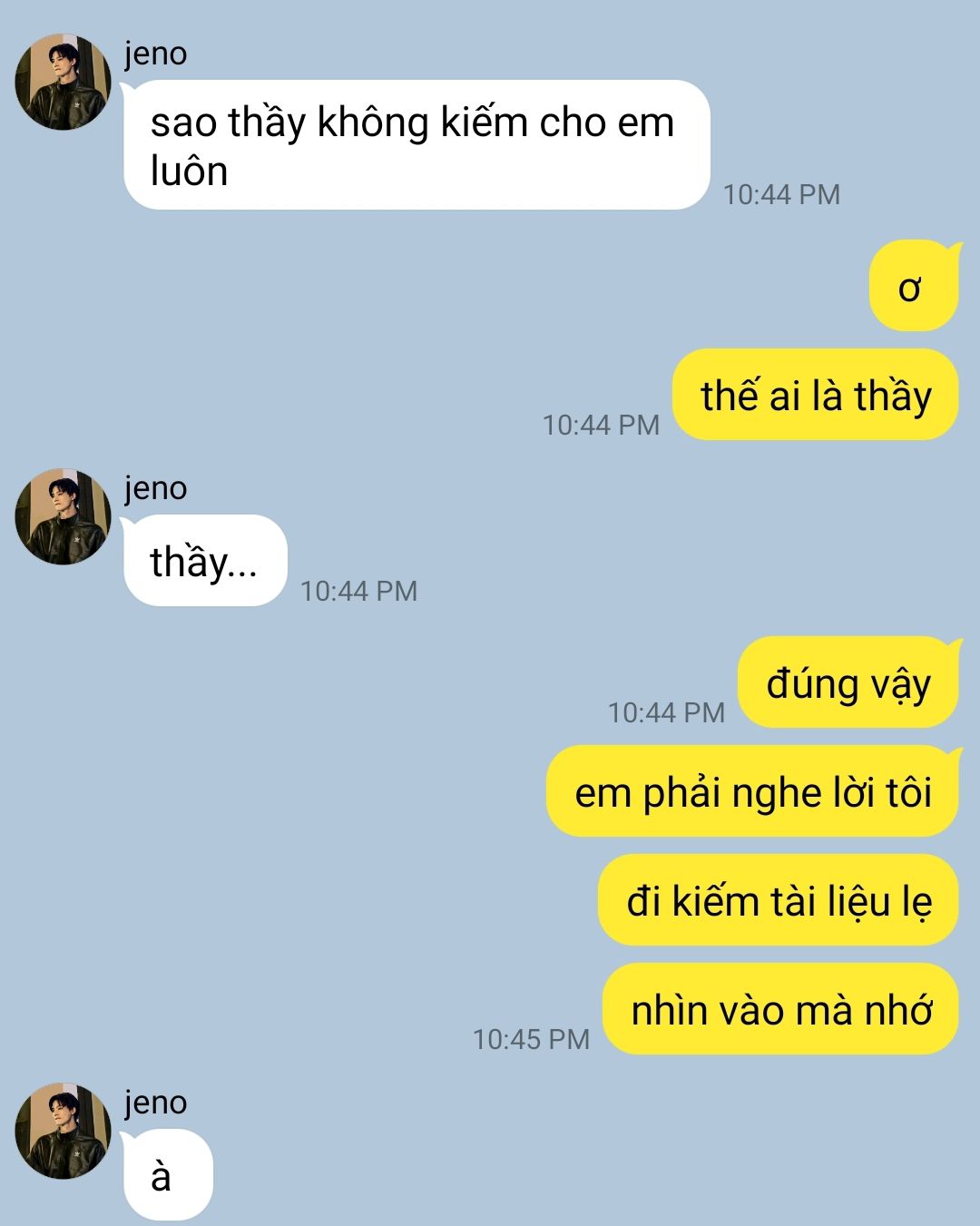Select the white 'à' message bubble

tap(168, 1175)
